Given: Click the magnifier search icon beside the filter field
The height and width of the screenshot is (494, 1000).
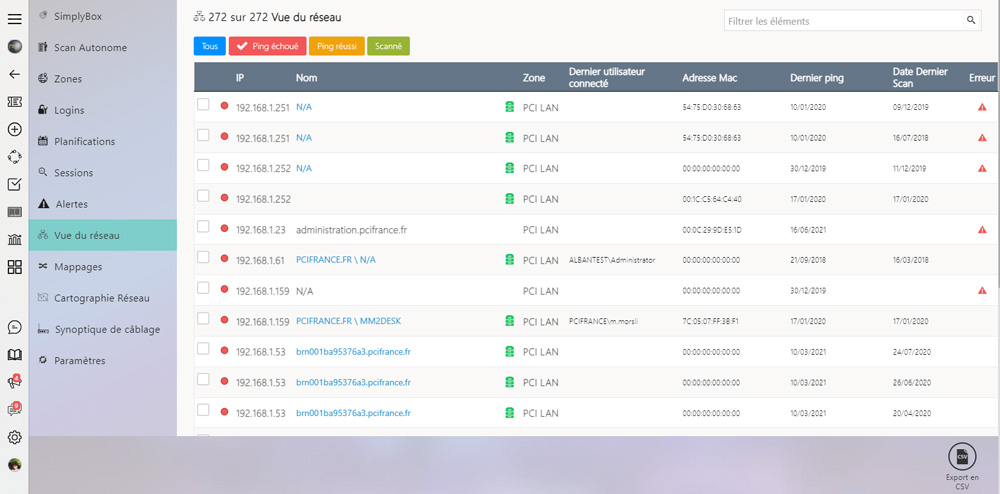Looking at the screenshot, I should [x=970, y=21].
